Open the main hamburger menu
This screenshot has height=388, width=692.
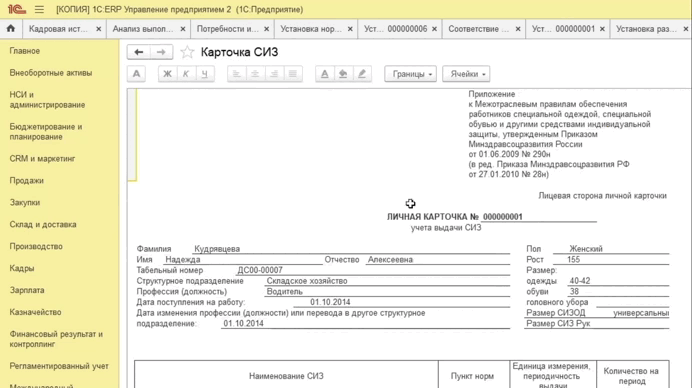(x=39, y=9)
